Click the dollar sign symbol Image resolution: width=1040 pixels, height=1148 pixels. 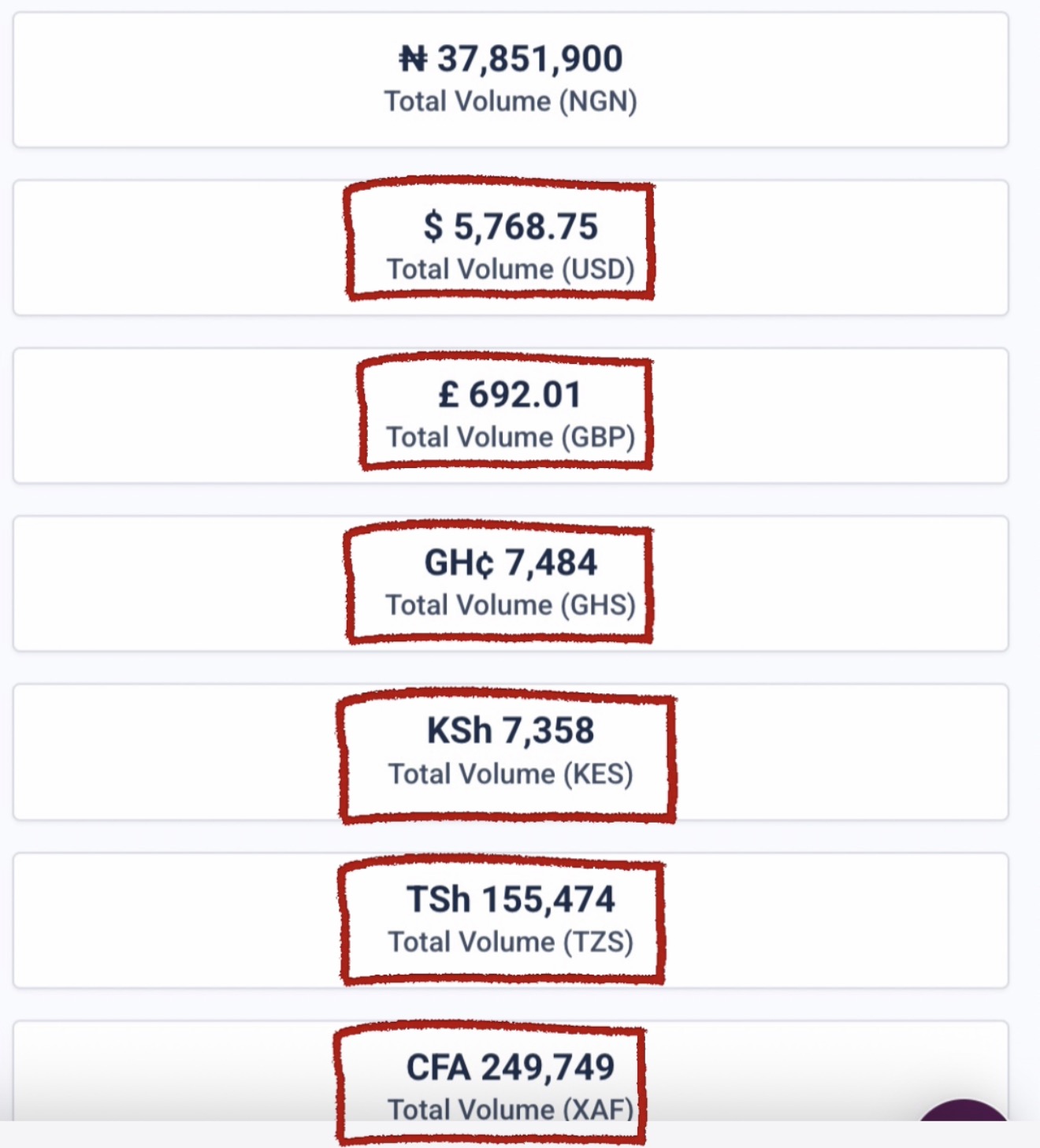point(433,227)
